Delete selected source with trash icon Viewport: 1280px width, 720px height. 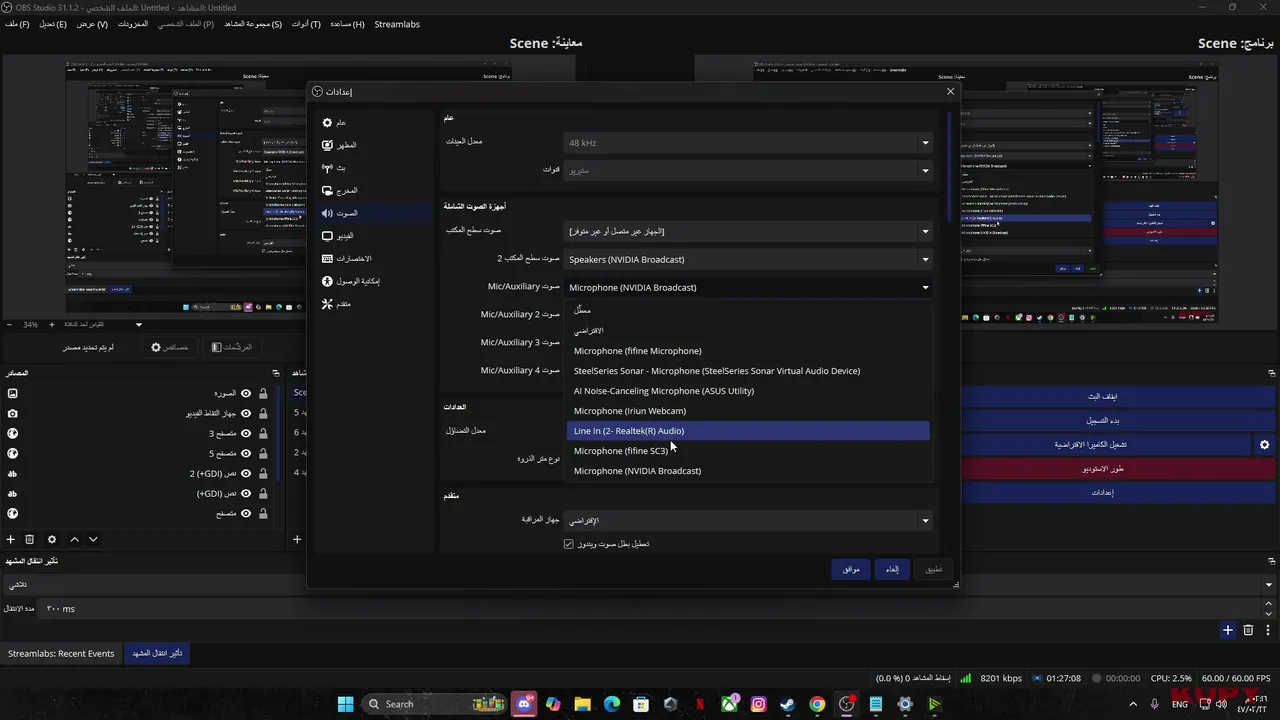click(29, 539)
